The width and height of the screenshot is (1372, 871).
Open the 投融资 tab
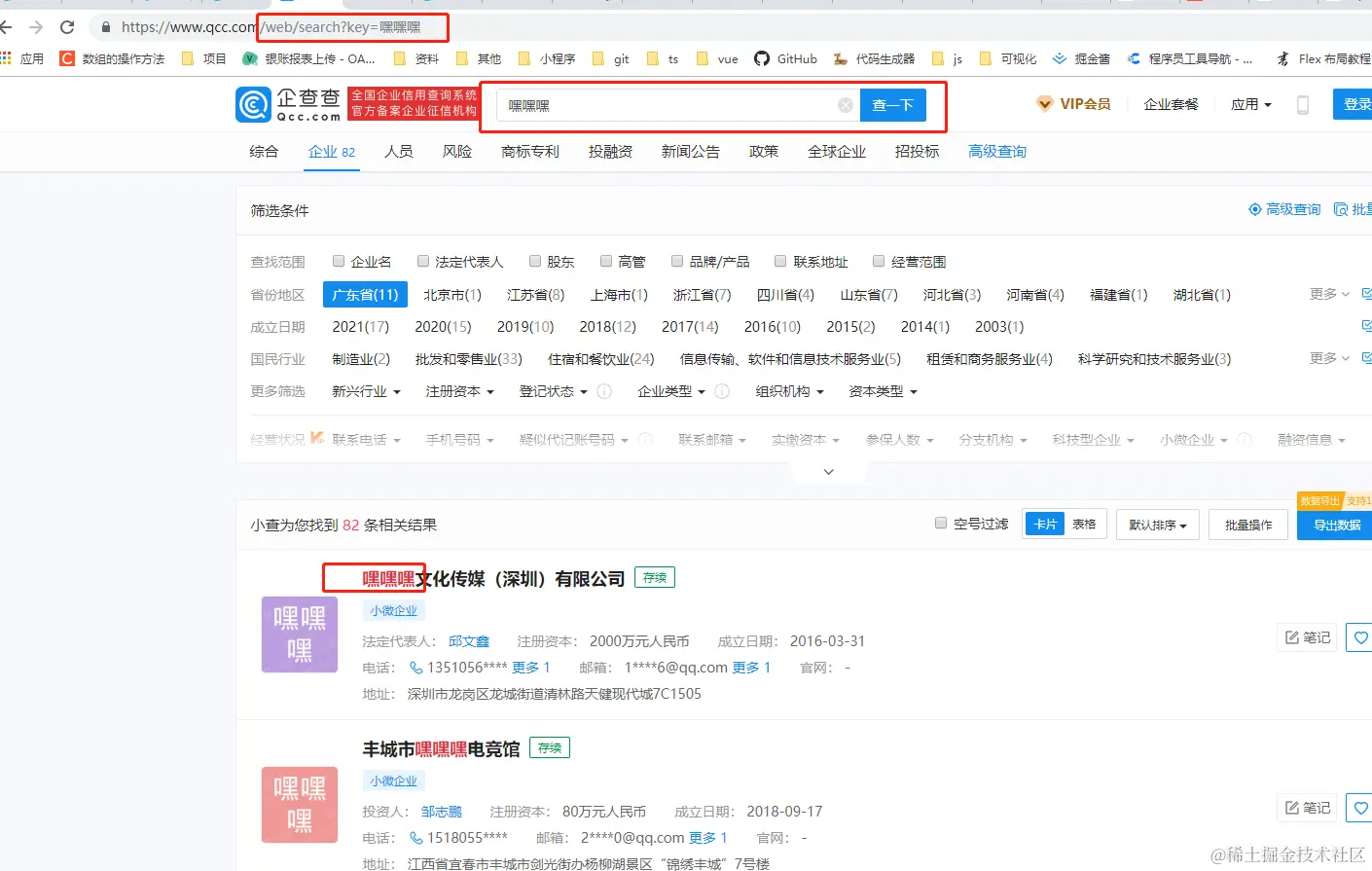(x=610, y=152)
